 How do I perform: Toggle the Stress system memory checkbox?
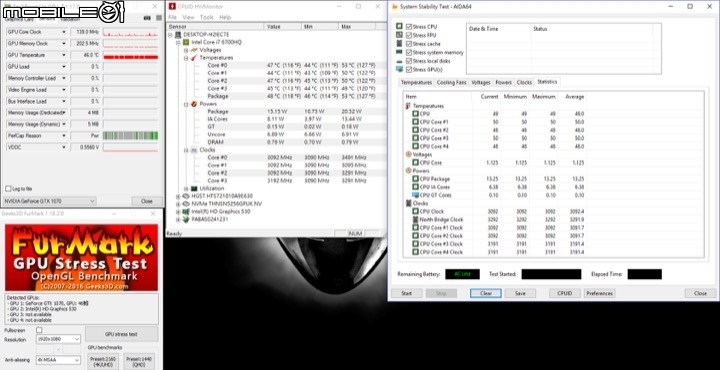(x=409, y=52)
